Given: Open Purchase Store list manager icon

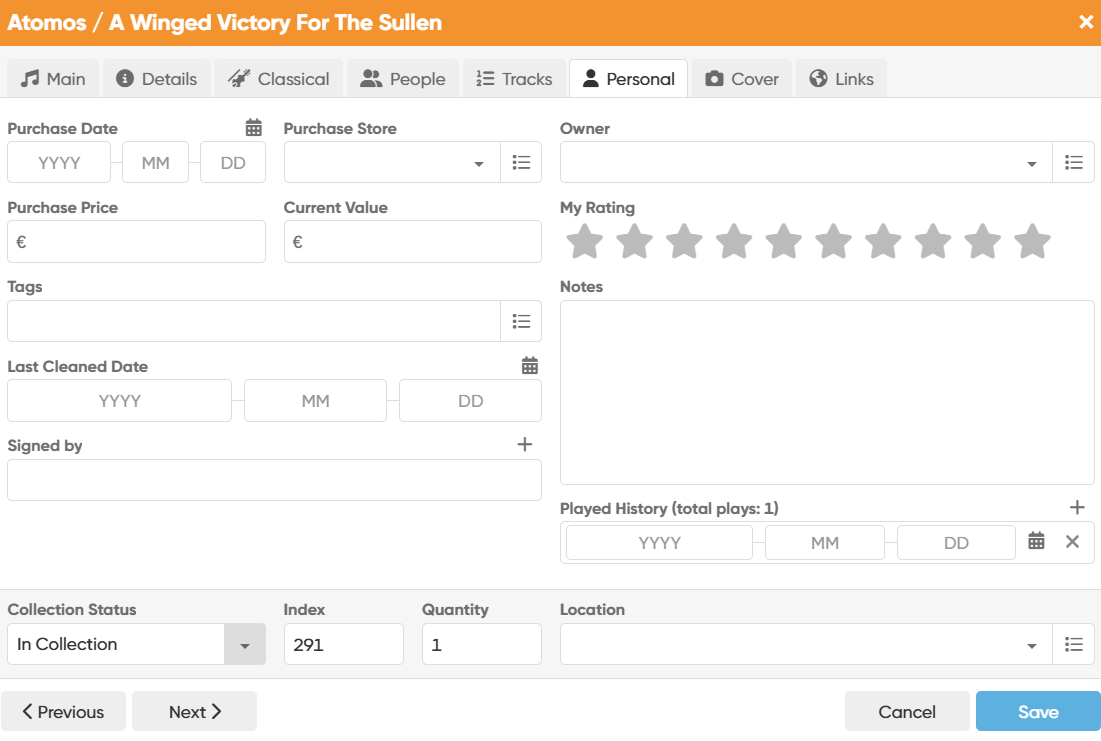Looking at the screenshot, I should click(x=521, y=163).
